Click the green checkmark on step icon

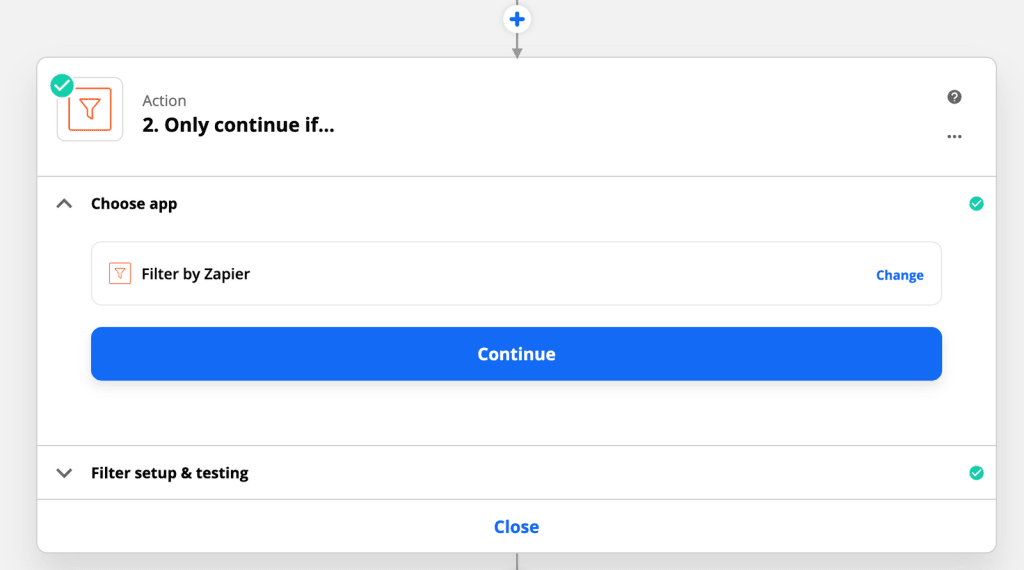62,86
